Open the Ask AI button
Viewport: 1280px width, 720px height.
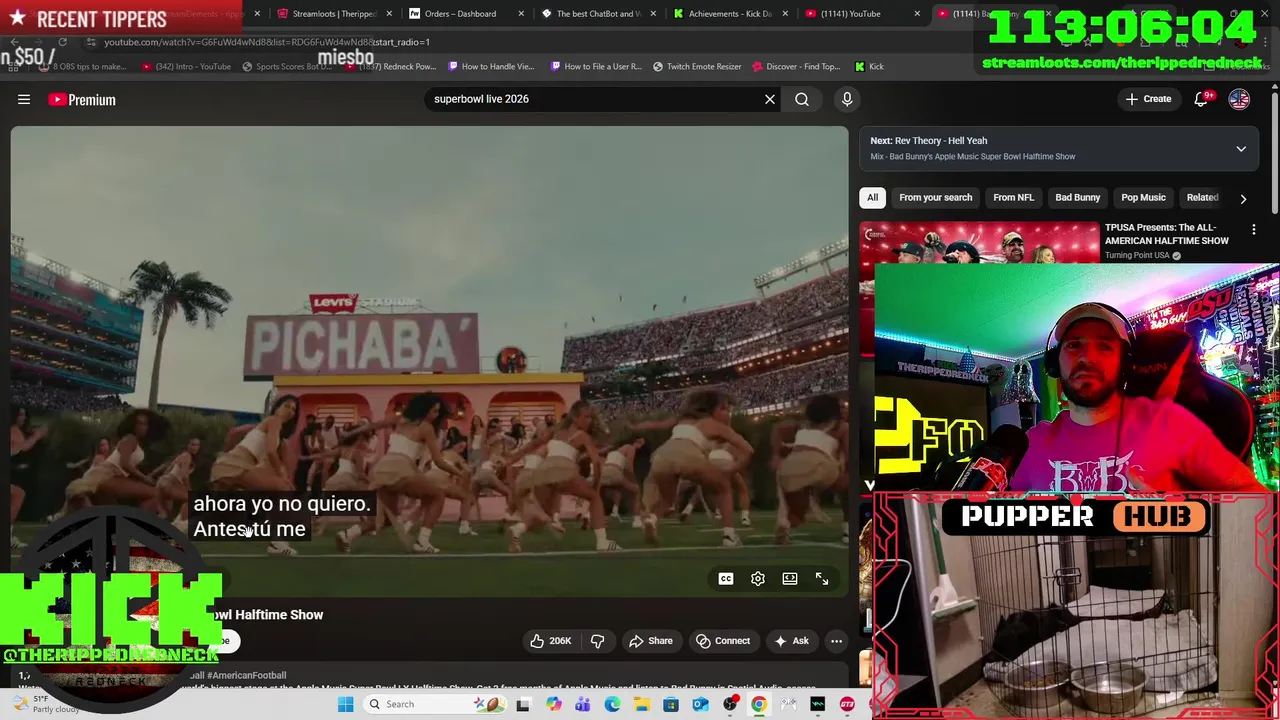pos(791,641)
